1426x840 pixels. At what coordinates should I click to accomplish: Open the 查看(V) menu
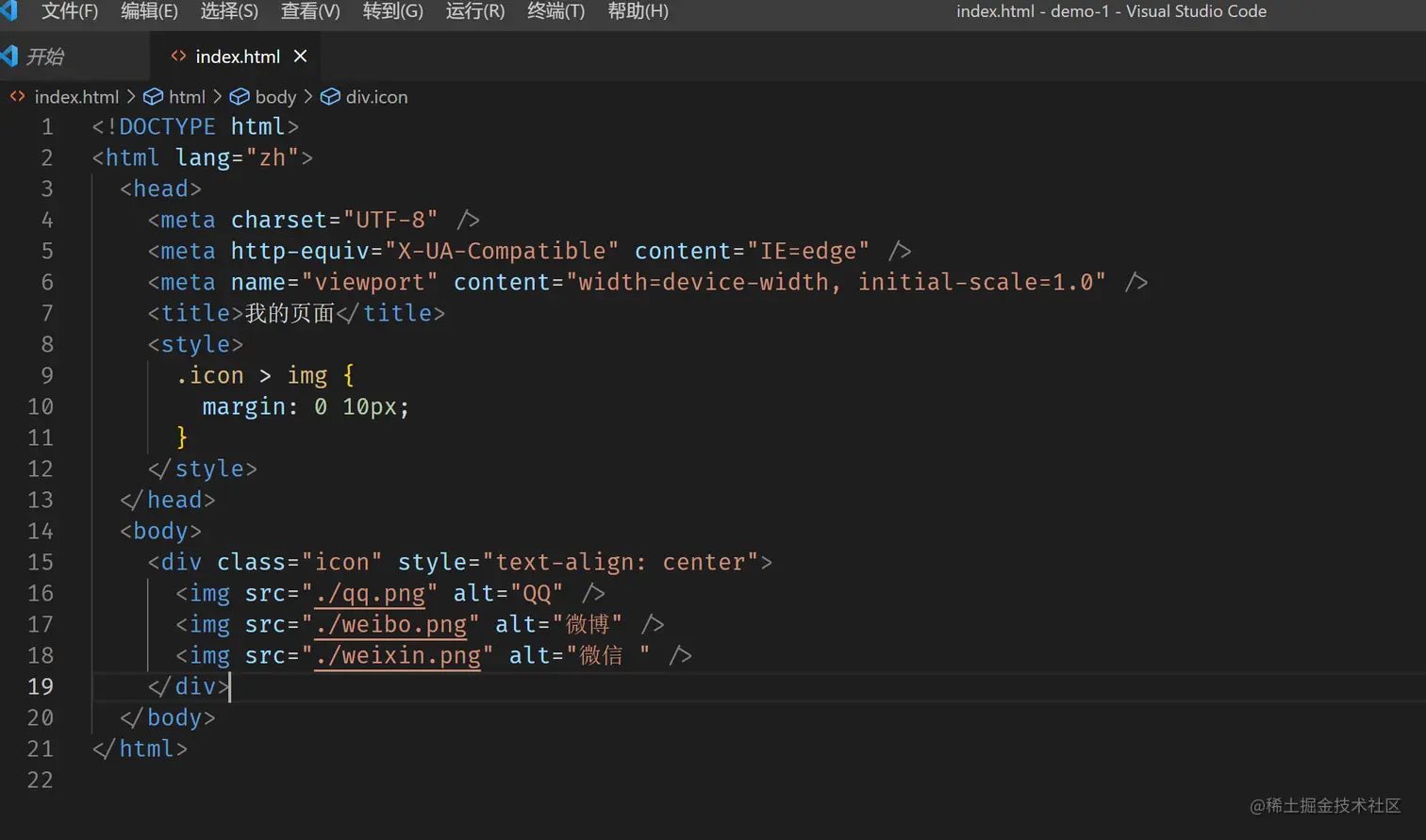[x=310, y=11]
